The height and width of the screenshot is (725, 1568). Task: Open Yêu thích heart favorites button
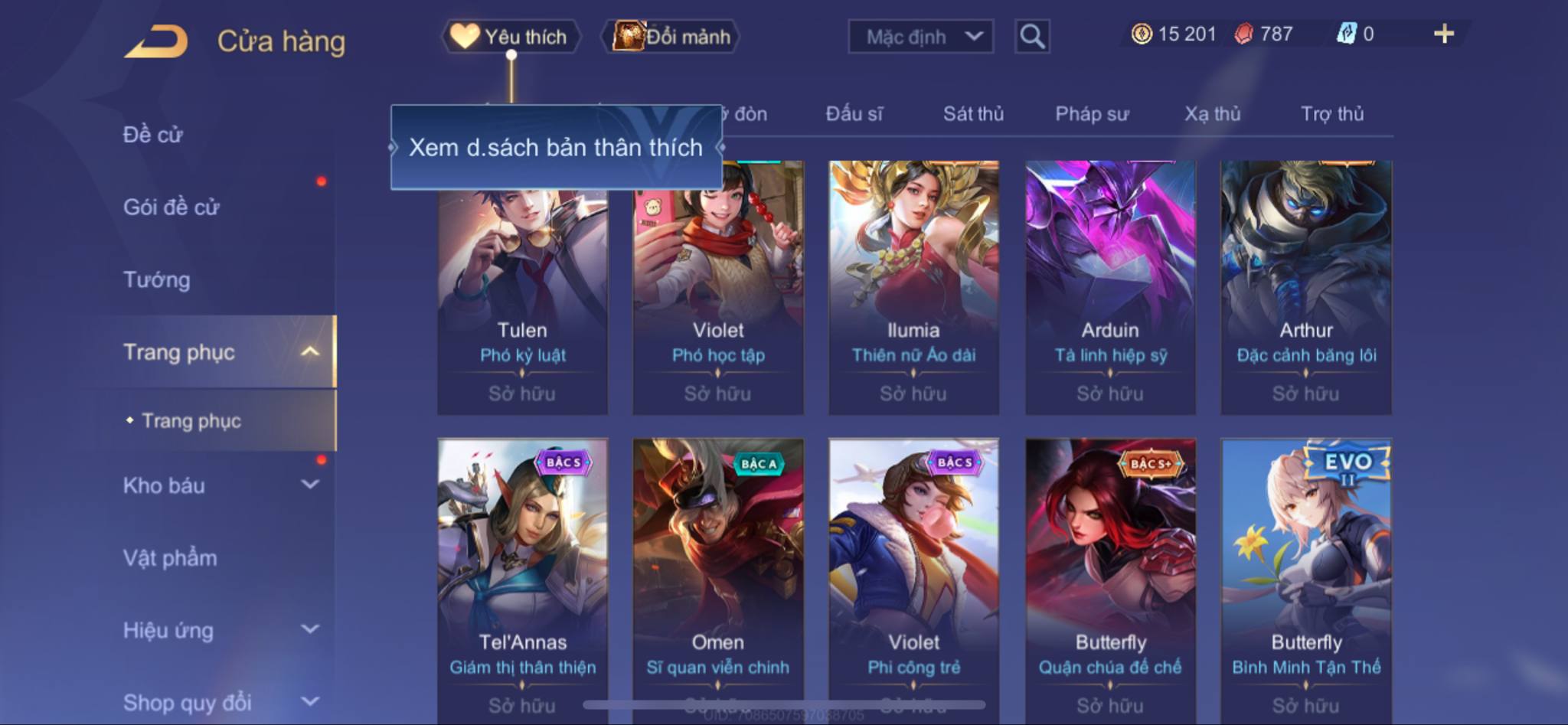coord(511,36)
